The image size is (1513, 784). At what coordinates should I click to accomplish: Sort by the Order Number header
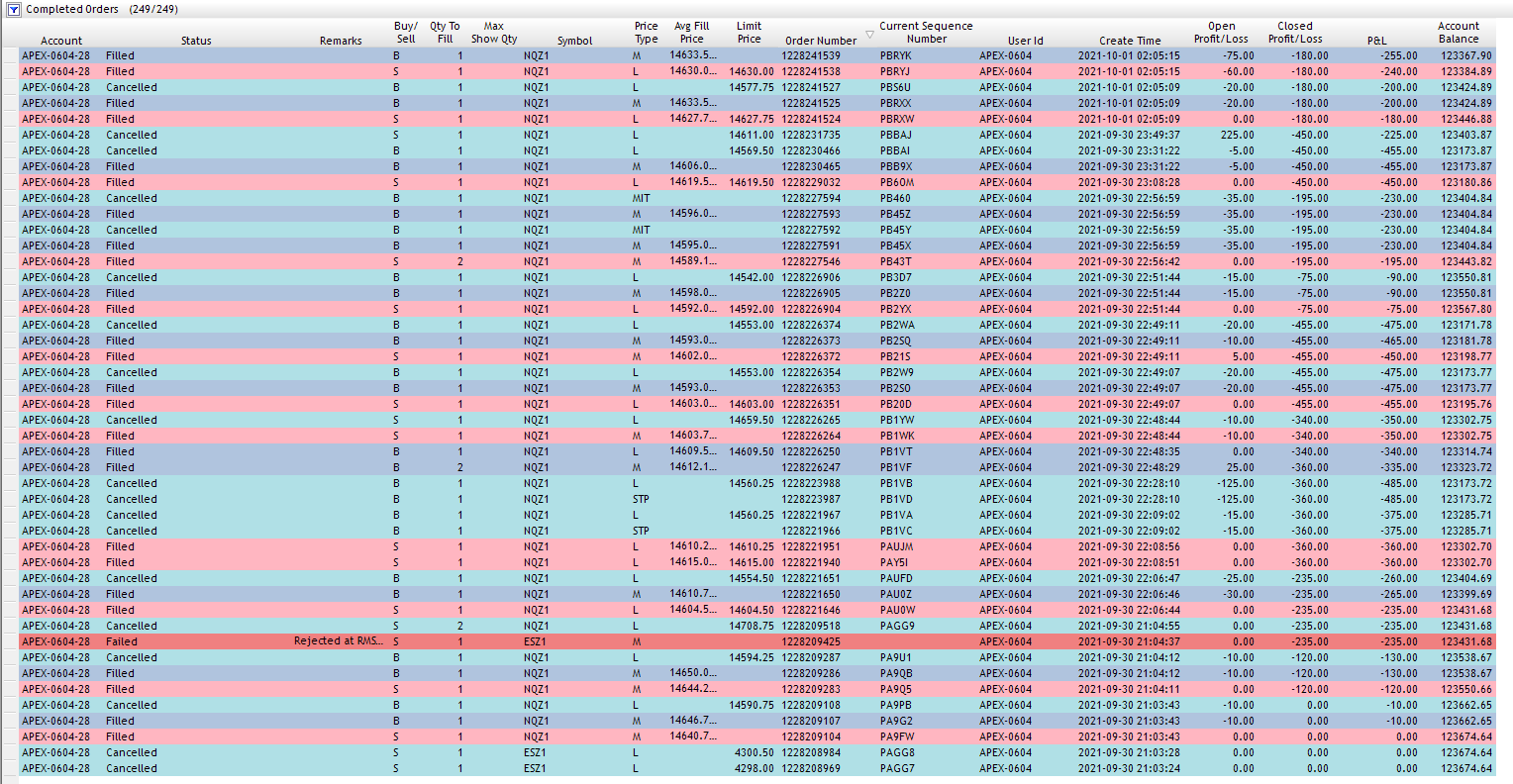point(821,41)
